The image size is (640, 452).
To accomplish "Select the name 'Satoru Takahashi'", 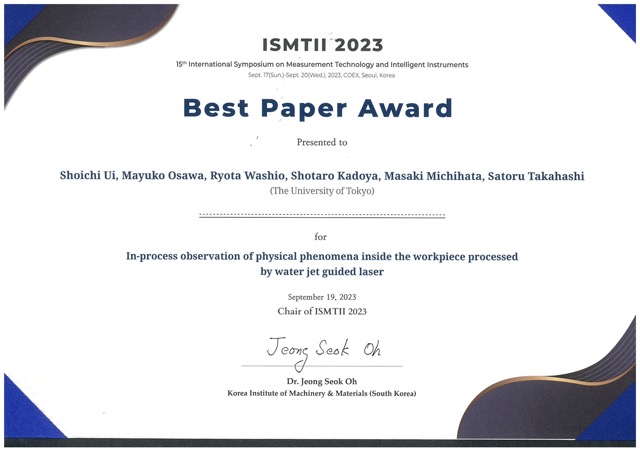I will tap(536, 176).
